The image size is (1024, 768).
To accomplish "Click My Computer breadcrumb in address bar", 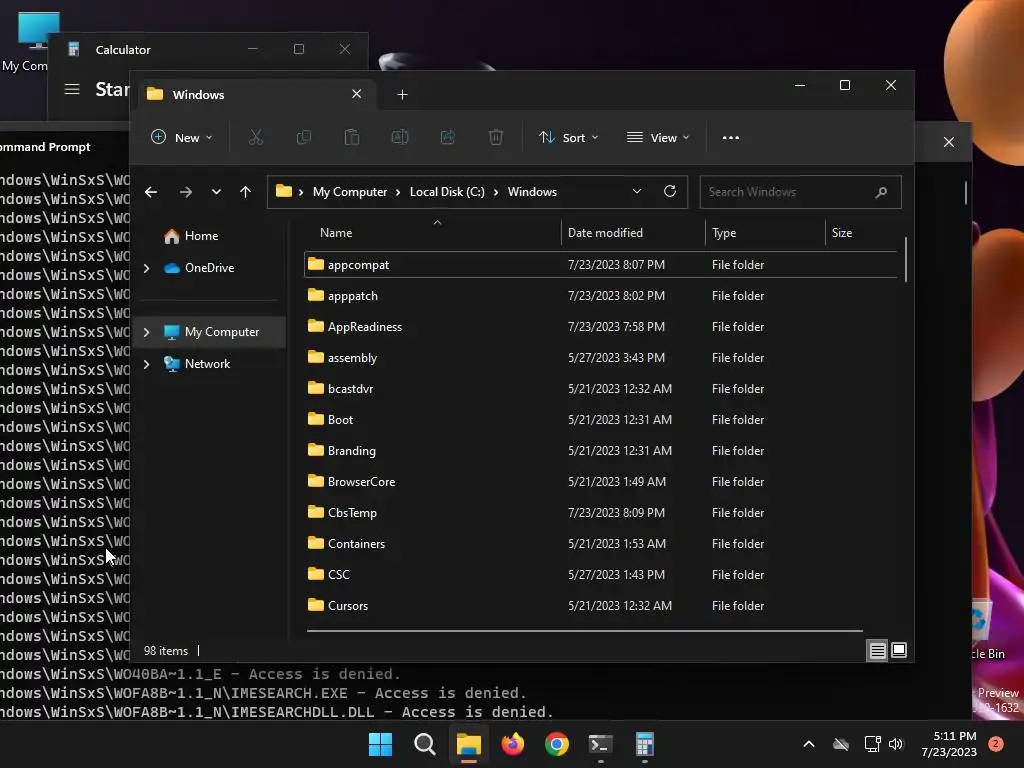I will [x=349, y=192].
